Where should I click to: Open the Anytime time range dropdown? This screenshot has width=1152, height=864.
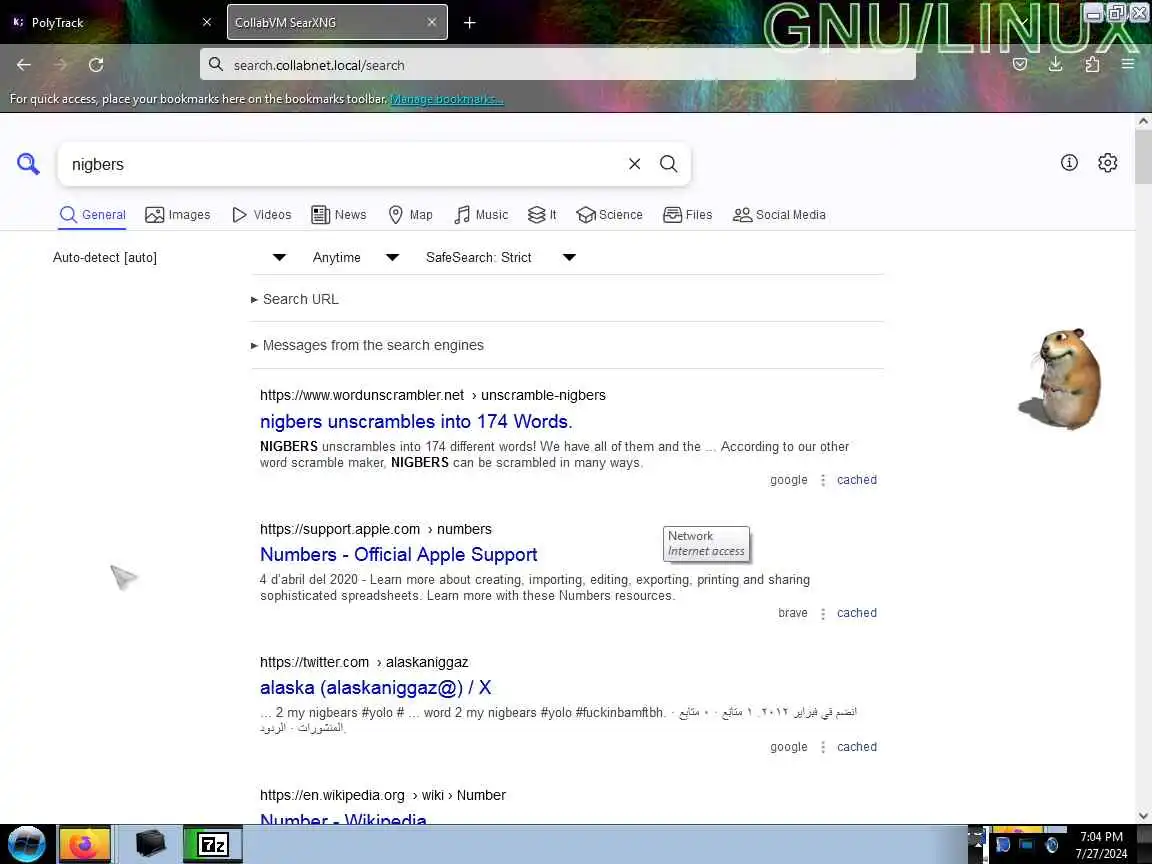tap(355, 257)
